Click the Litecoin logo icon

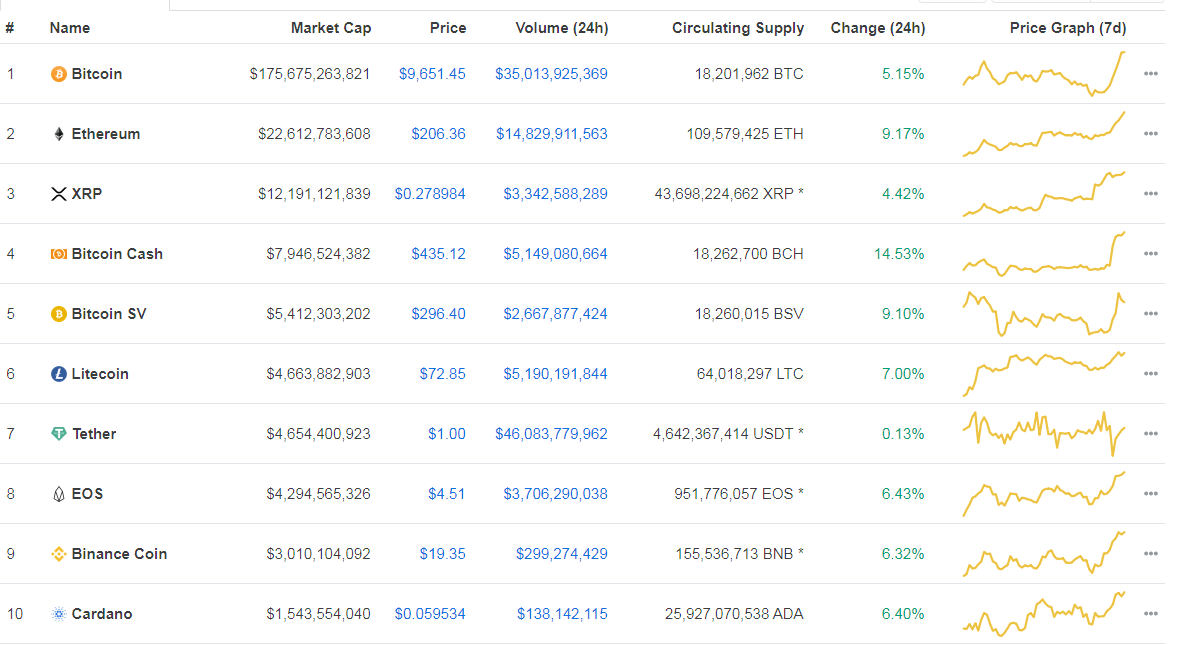59,374
